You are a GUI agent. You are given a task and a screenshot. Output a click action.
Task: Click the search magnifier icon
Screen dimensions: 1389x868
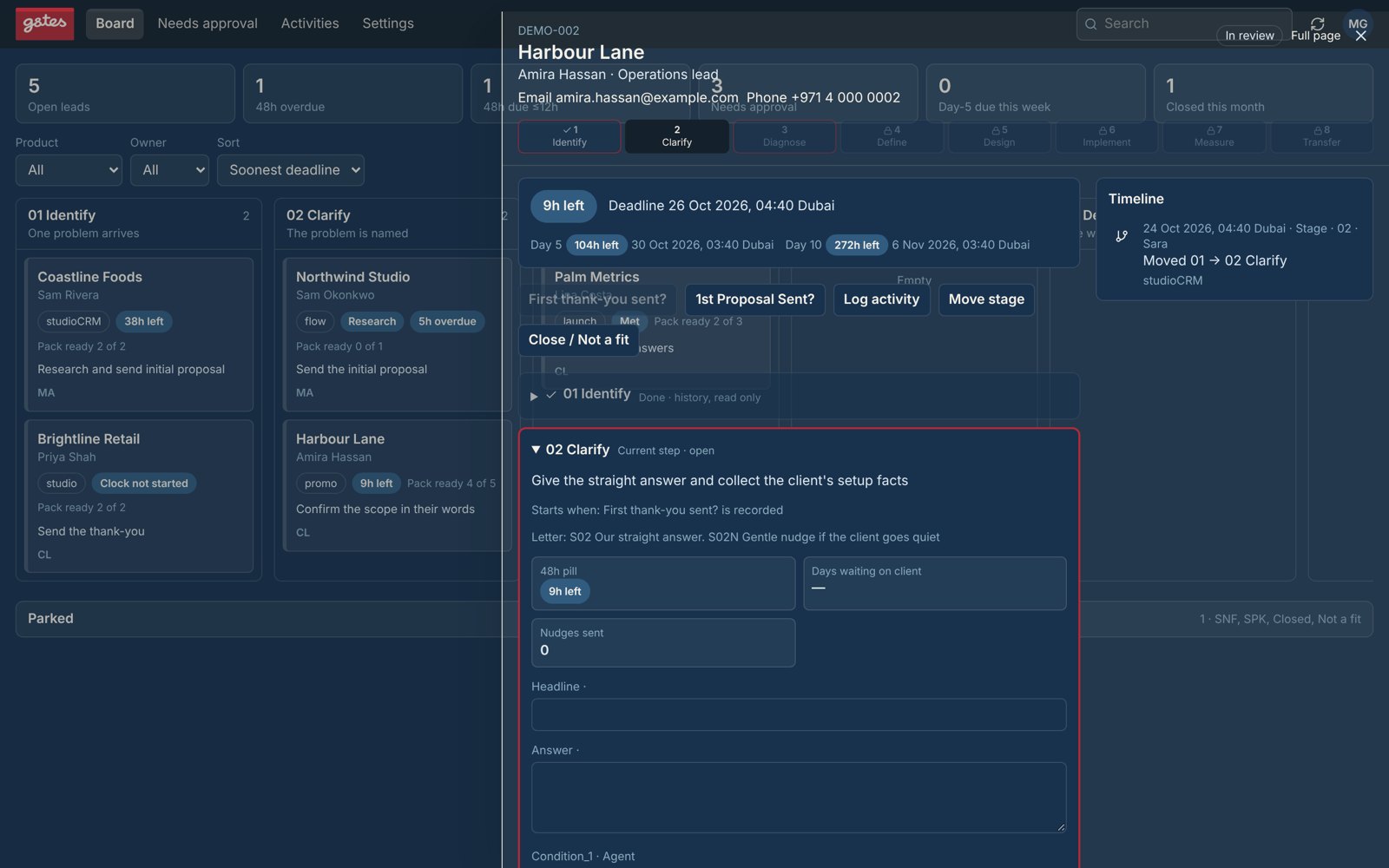1090,24
